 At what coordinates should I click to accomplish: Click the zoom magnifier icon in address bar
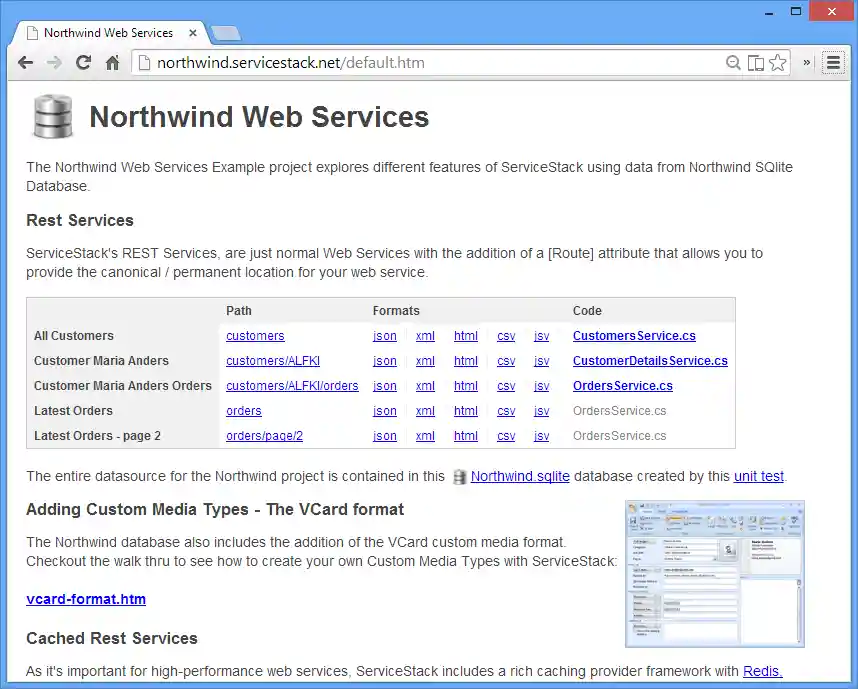tap(733, 62)
